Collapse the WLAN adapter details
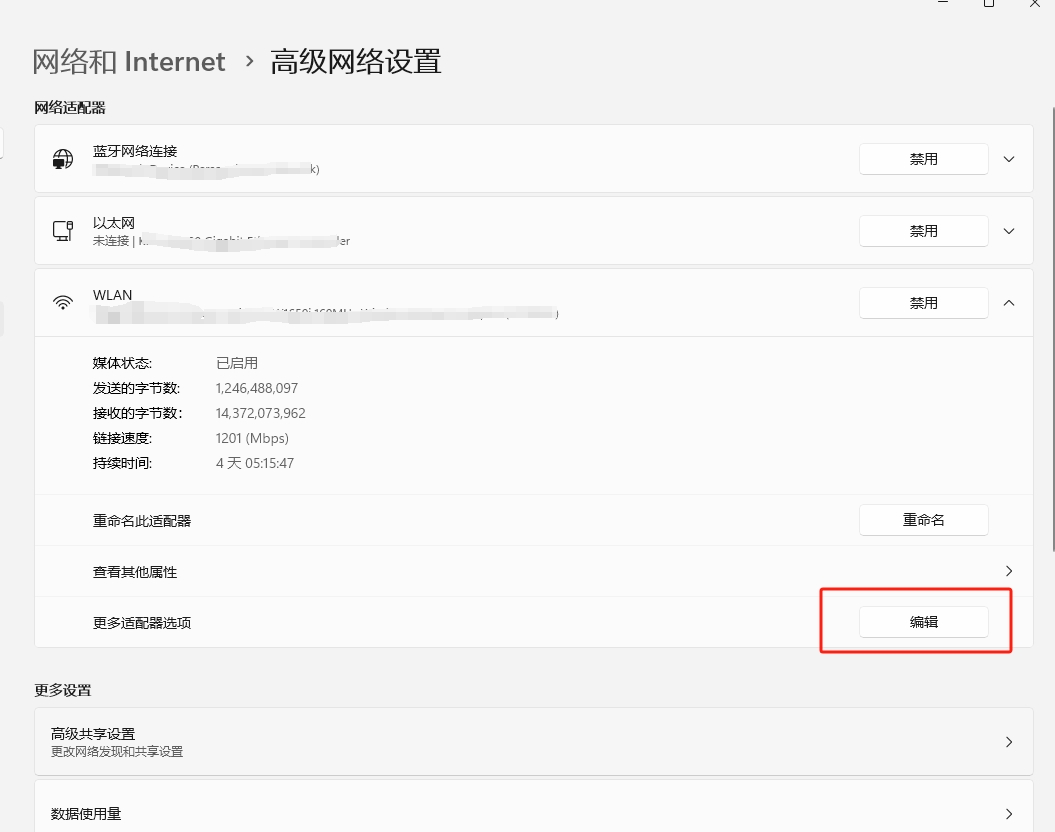Viewport: 1055px width, 832px height. click(1009, 303)
